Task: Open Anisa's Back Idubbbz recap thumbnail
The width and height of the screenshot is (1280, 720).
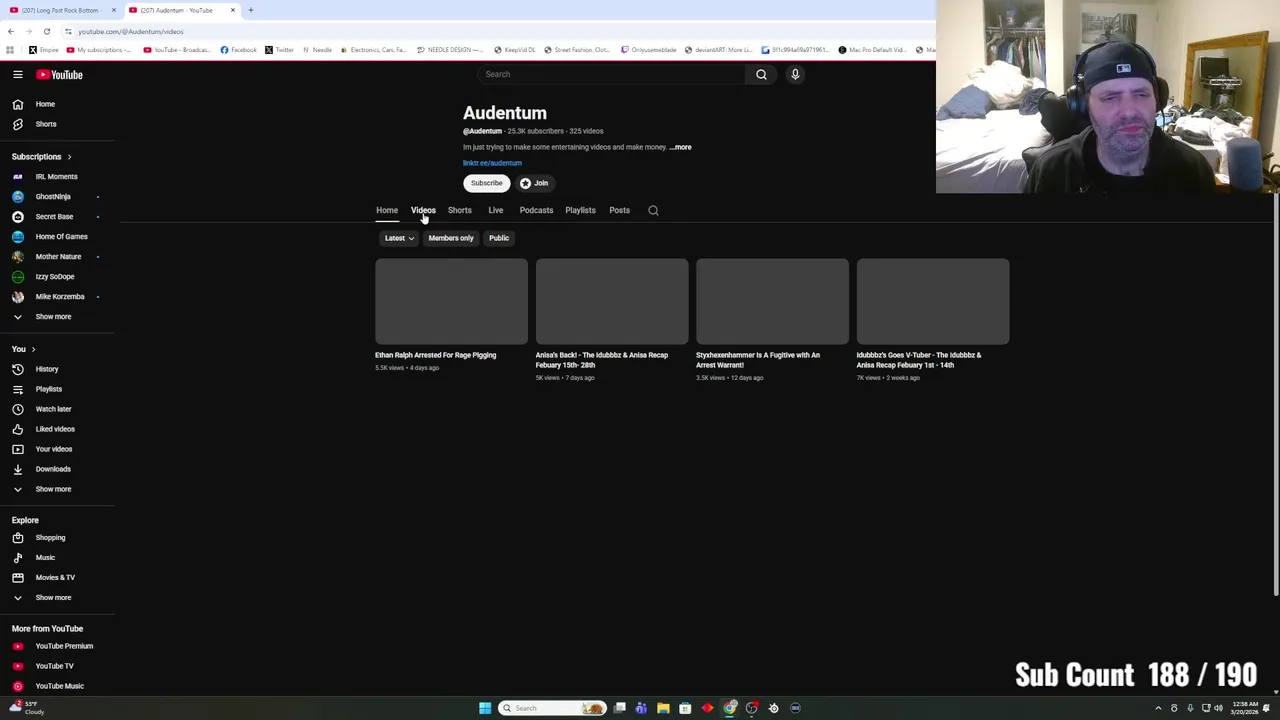Action: (612, 301)
